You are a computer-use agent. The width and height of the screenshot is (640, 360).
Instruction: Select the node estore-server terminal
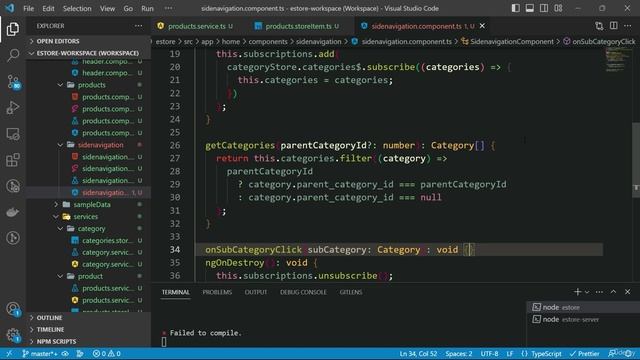(x=583, y=320)
